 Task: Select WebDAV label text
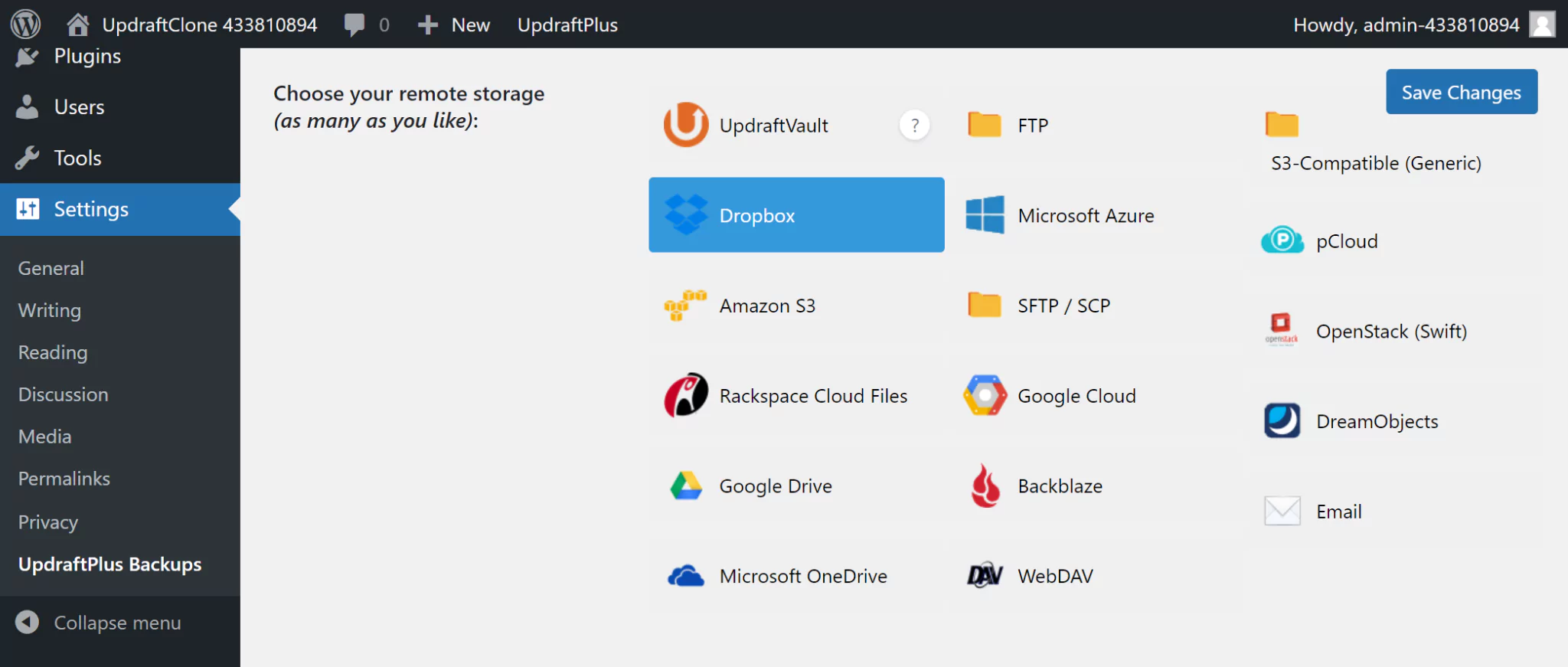1055,576
